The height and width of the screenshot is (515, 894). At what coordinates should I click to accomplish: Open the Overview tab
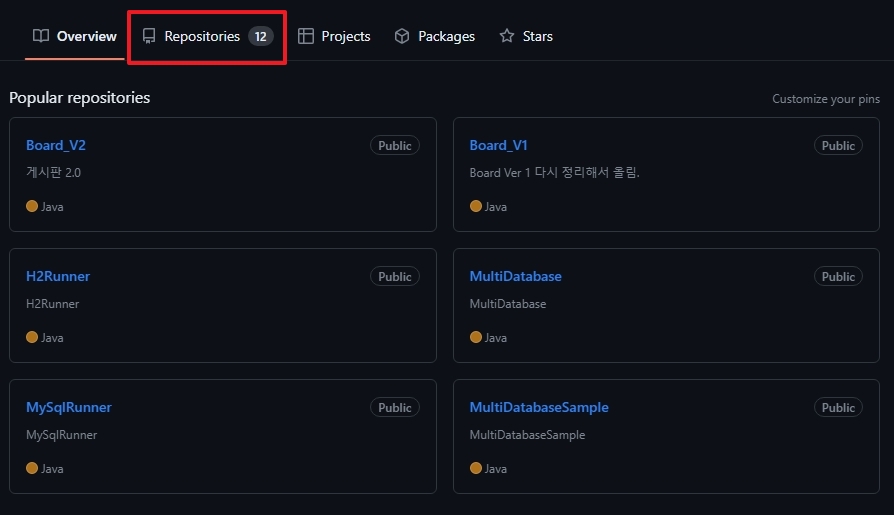[75, 36]
